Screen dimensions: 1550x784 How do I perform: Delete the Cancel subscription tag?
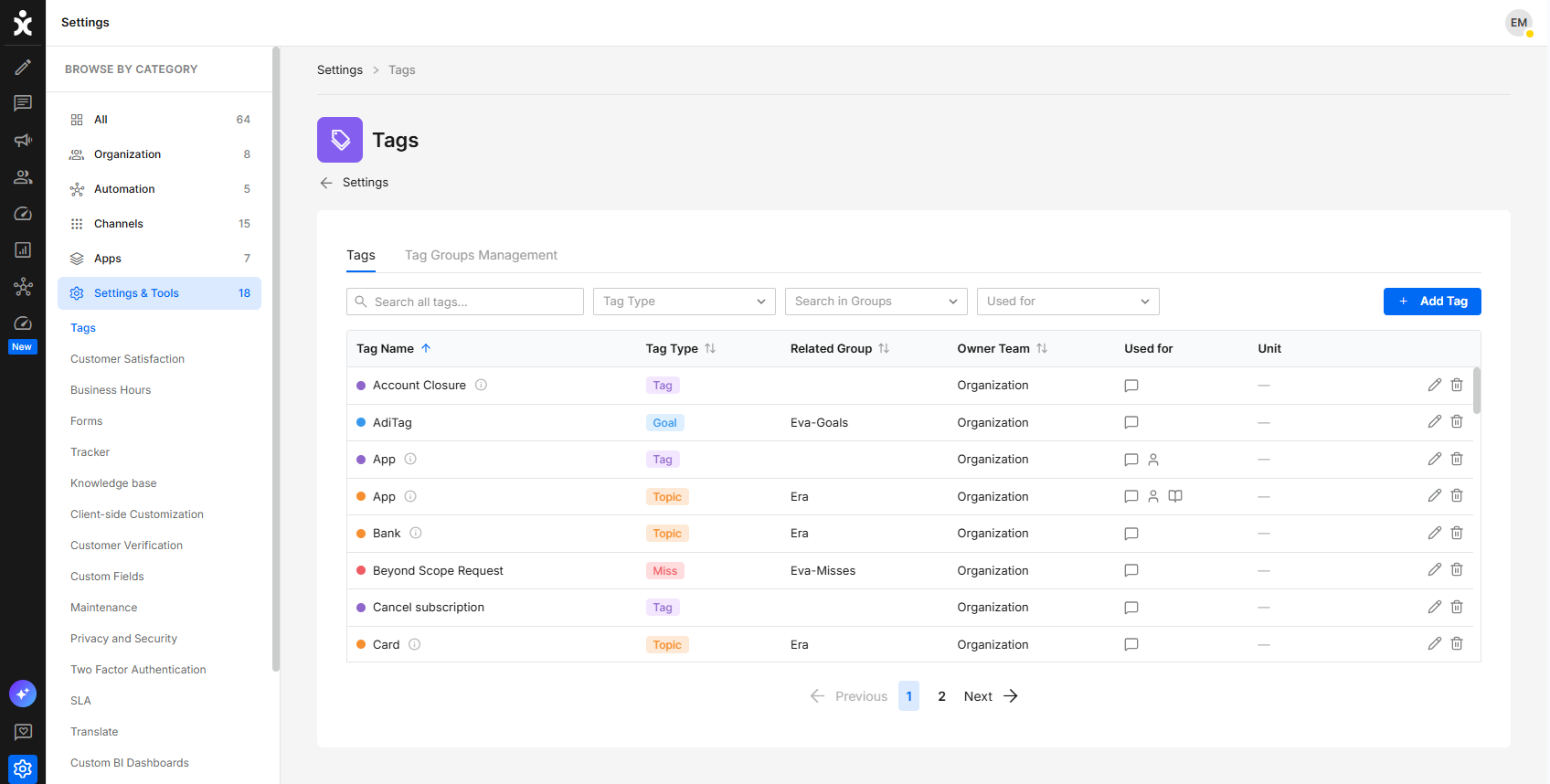click(x=1457, y=607)
